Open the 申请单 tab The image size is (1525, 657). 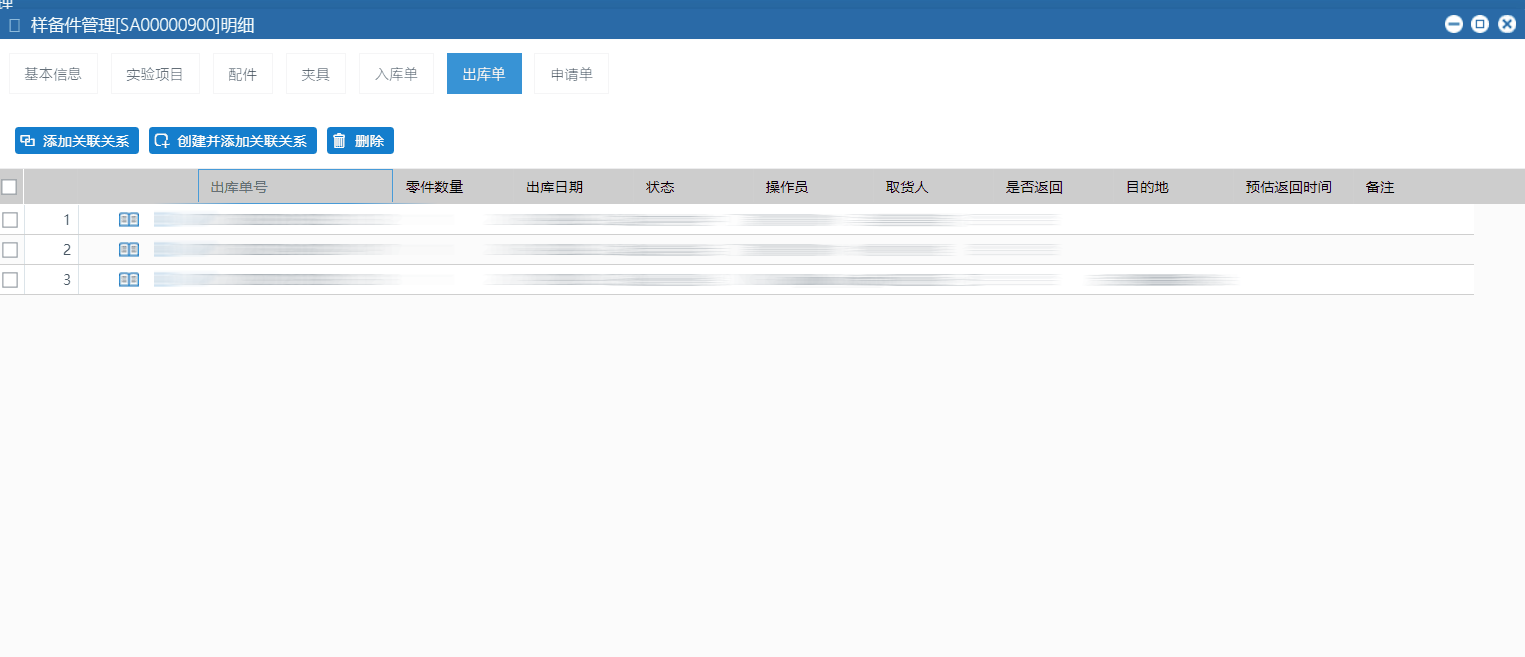pos(571,74)
